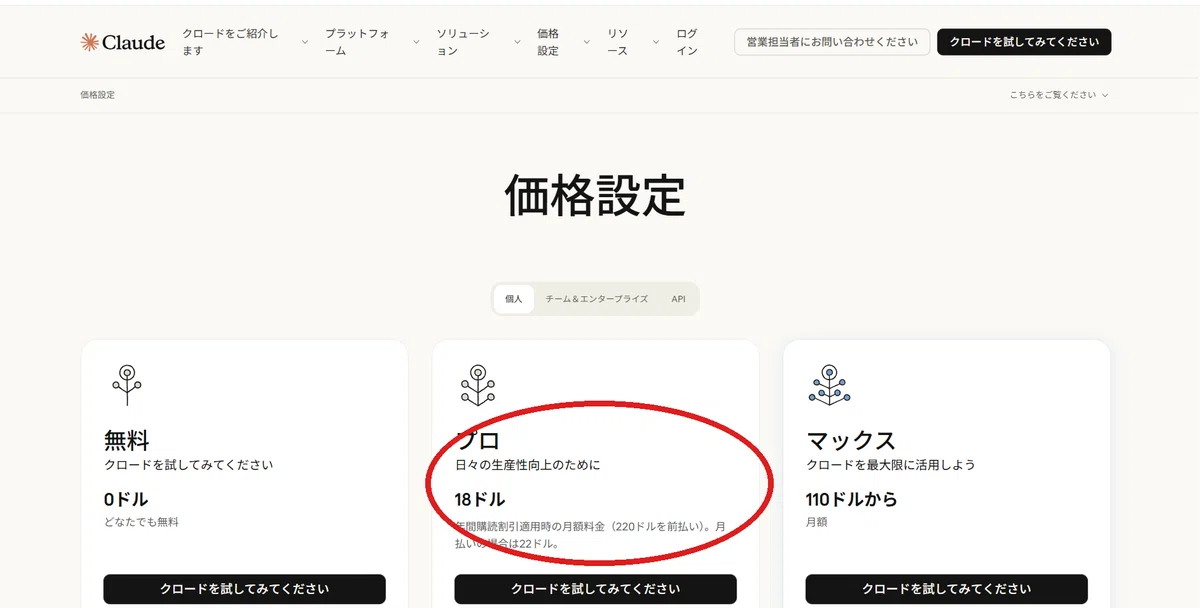
Task: Click the マックス plan title
Action: 851,440
